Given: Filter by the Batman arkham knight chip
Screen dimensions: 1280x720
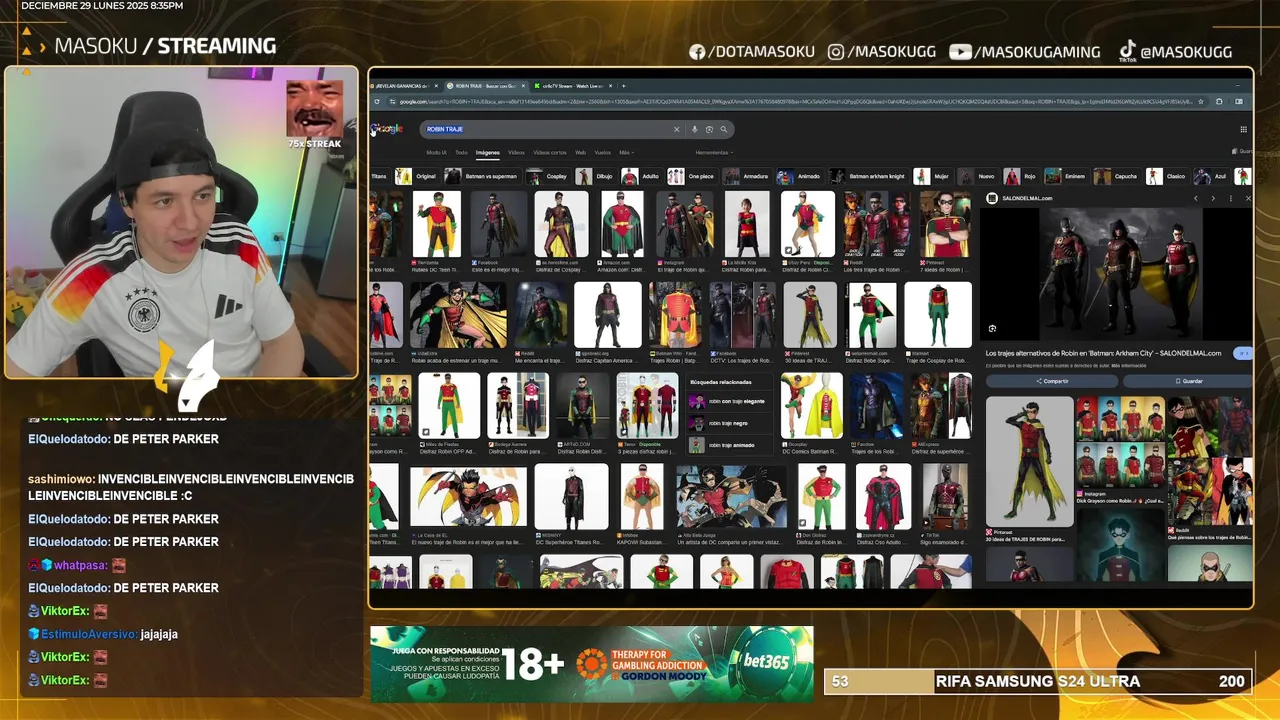Looking at the screenshot, I should coord(868,177).
